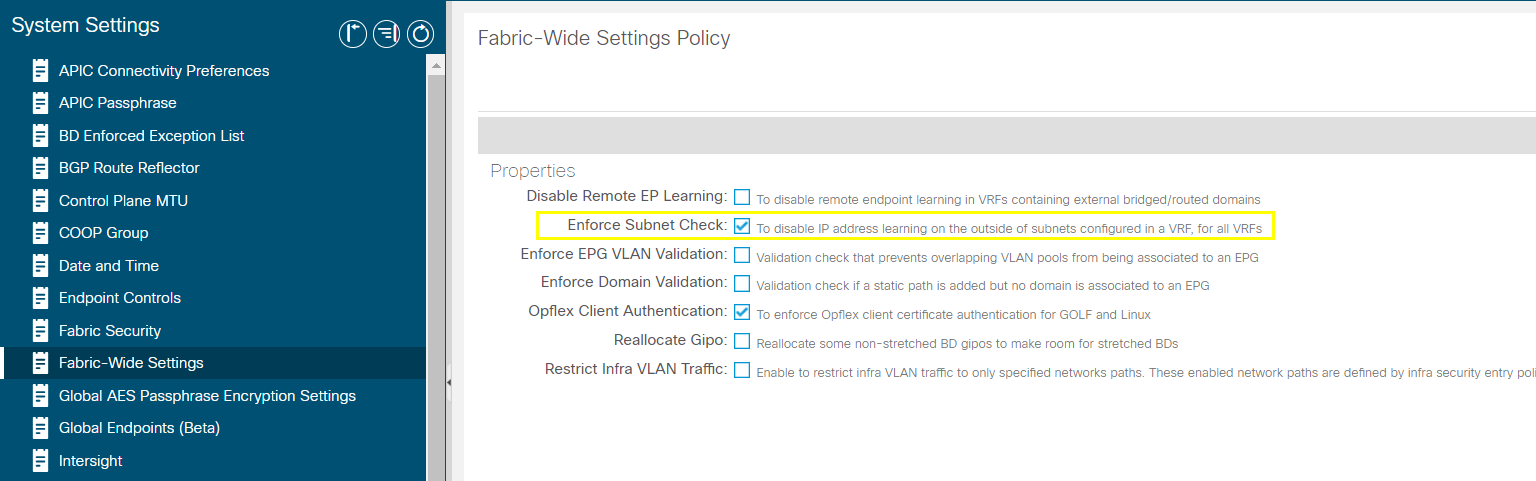
Task: Uncheck Opflex Client Authentication checkbox
Action: pos(742,312)
